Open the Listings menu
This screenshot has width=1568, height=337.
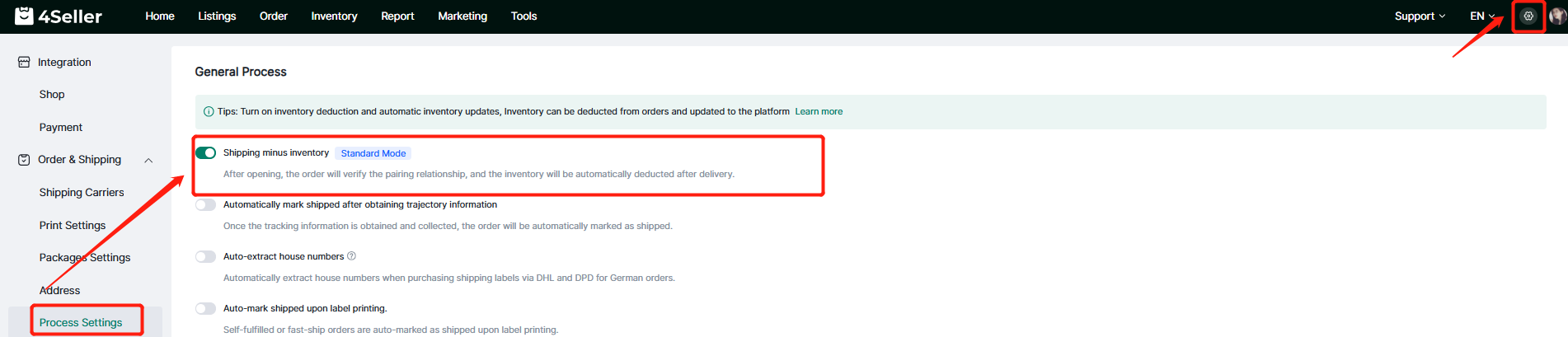(217, 16)
